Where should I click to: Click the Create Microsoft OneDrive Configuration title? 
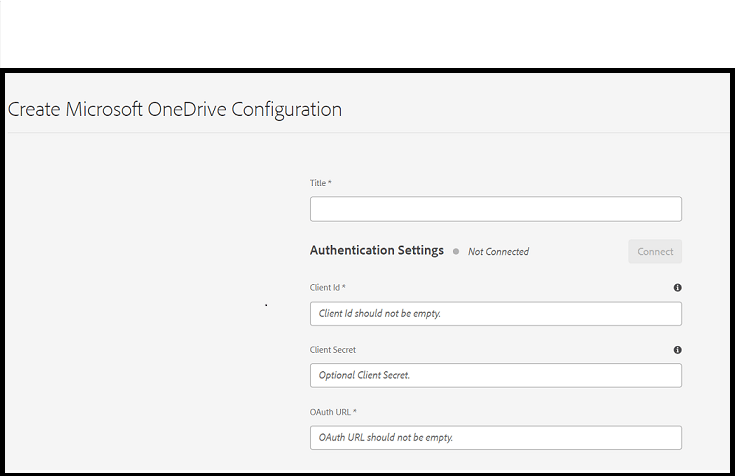pyautogui.click(x=175, y=110)
